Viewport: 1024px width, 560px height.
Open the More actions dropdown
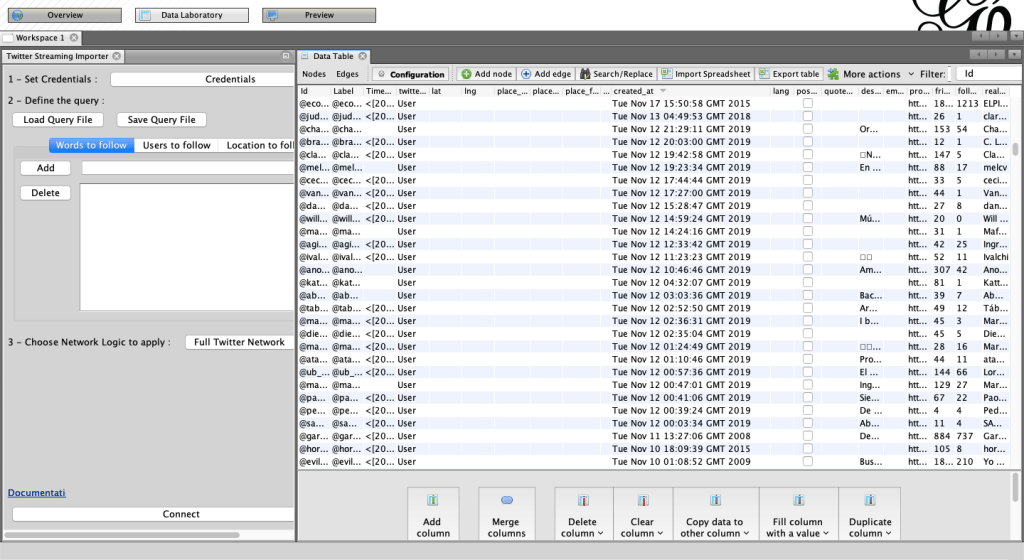point(911,74)
